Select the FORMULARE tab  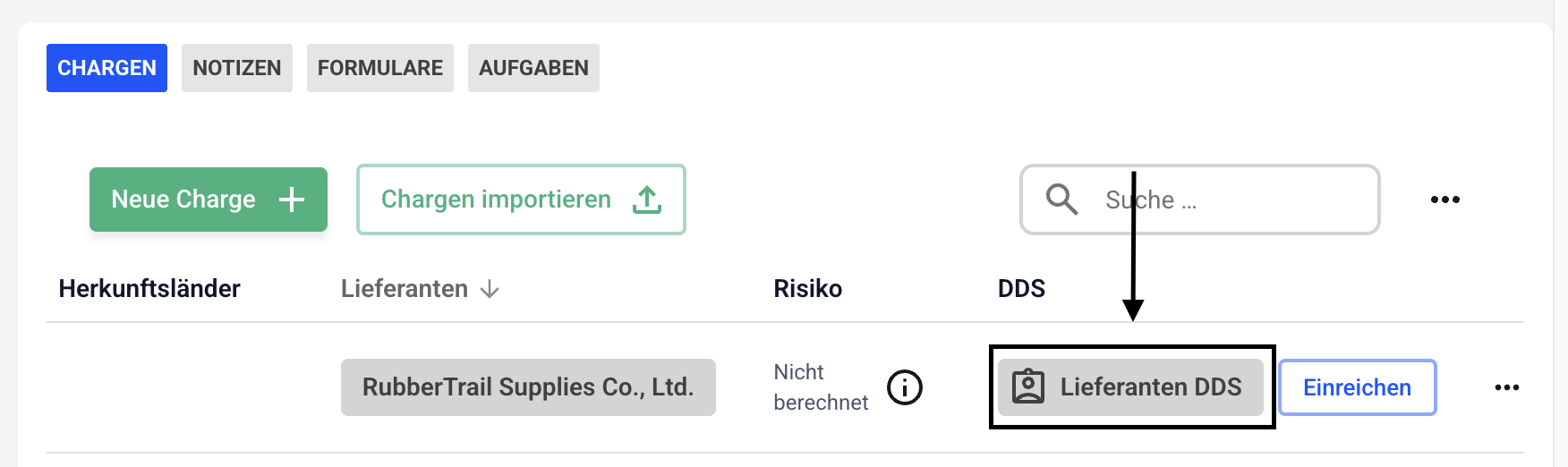[379, 68]
